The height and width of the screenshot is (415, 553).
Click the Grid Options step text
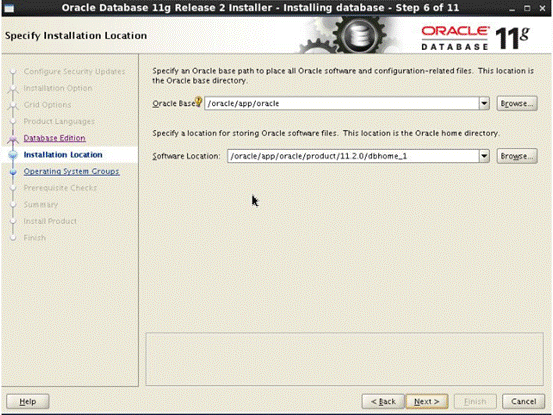pos(47,105)
